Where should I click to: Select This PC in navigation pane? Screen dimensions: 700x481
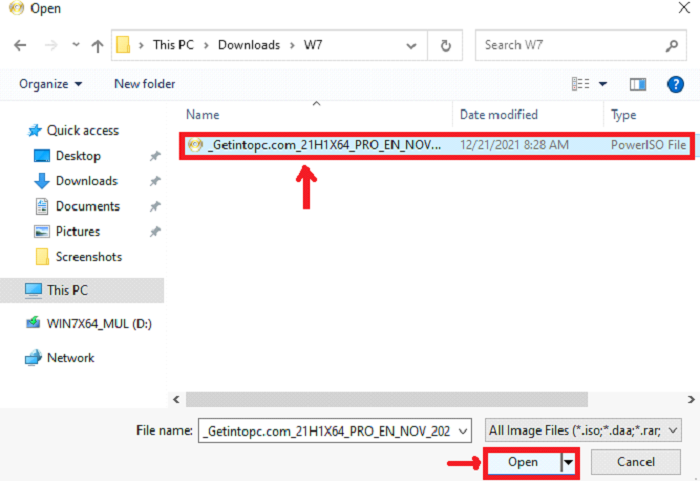coord(83,290)
